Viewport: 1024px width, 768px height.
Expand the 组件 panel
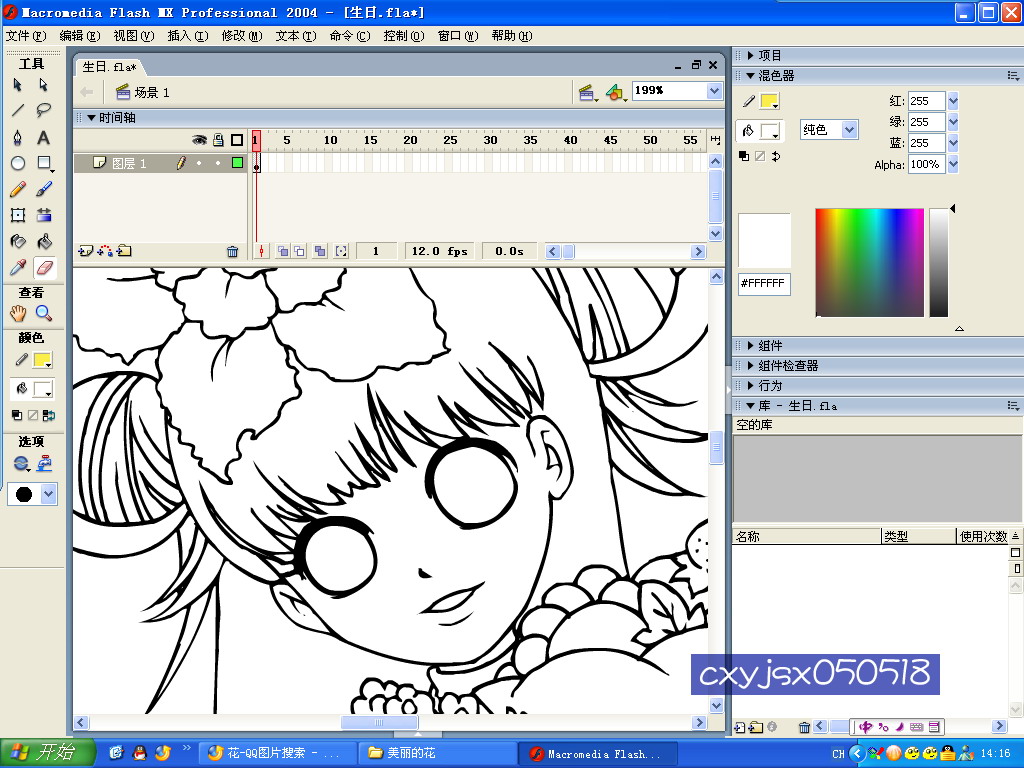tap(750, 345)
